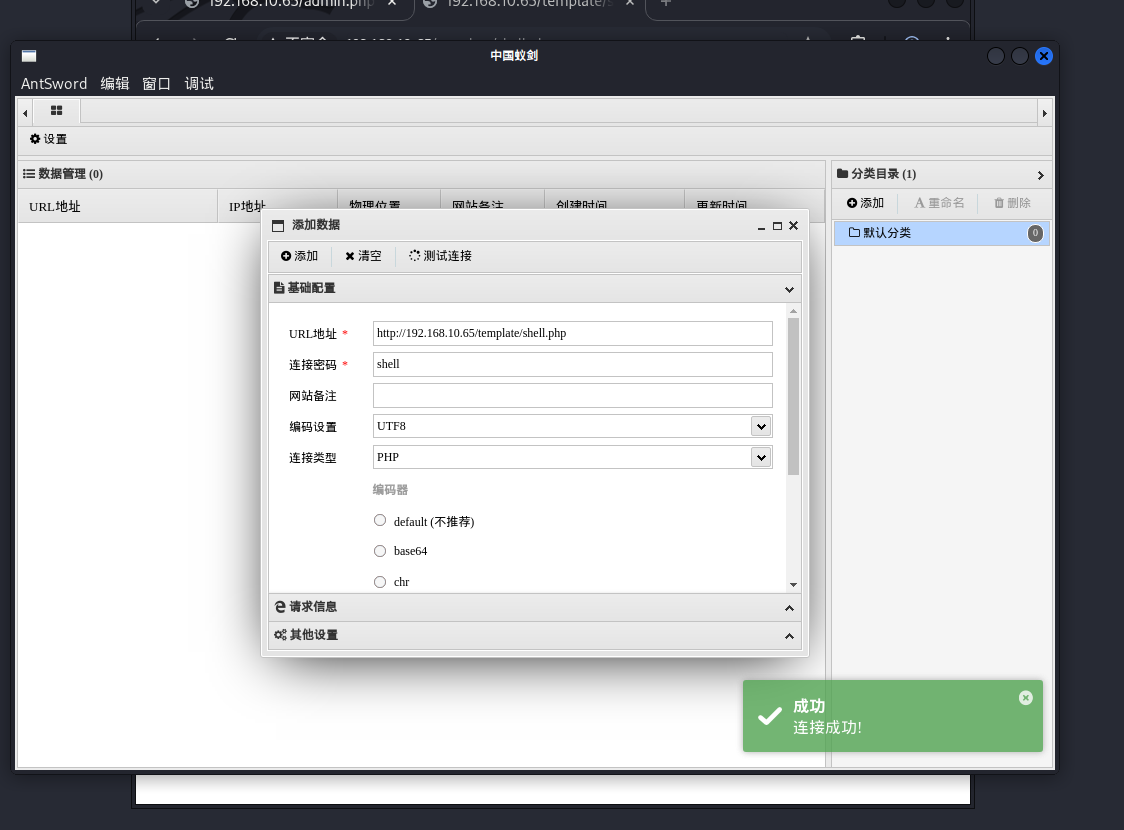Open the 连接类型 PHP dropdown

pyautogui.click(x=761, y=457)
